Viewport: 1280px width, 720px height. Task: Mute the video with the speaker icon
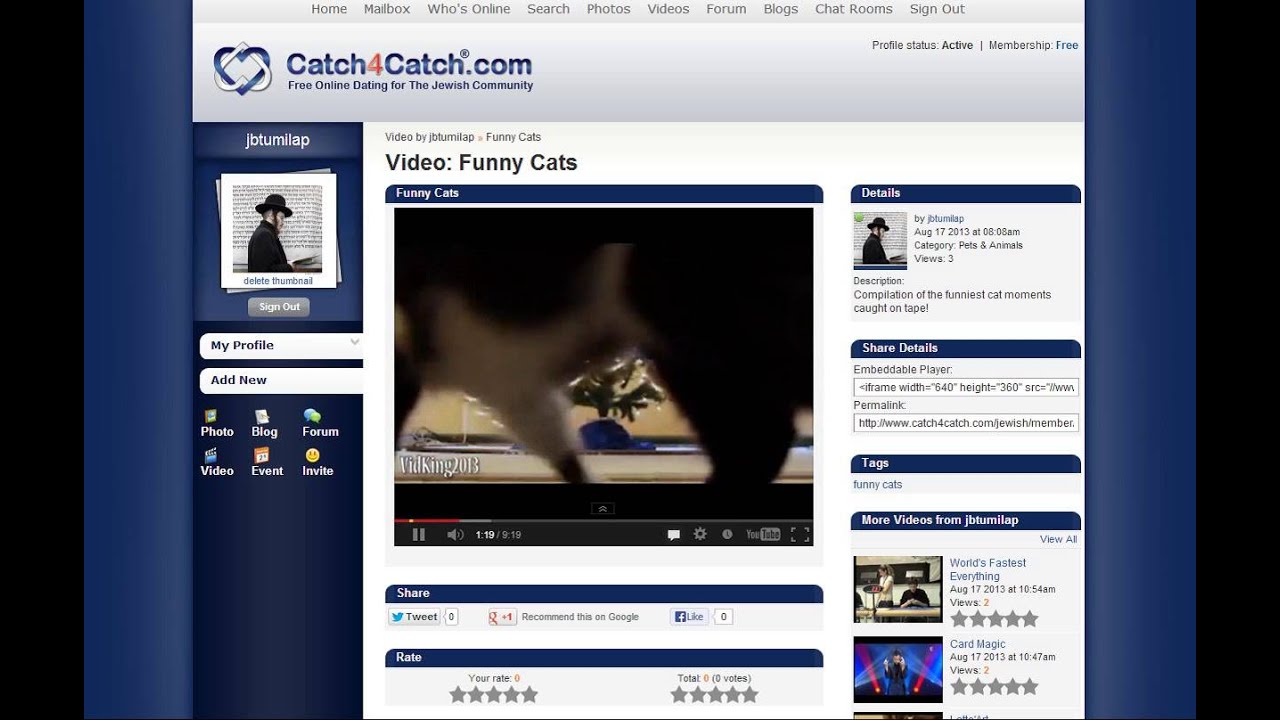455,535
